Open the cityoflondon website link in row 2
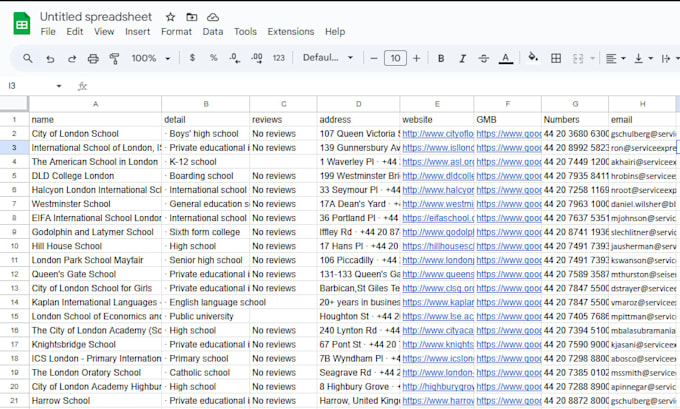 click(x=438, y=134)
